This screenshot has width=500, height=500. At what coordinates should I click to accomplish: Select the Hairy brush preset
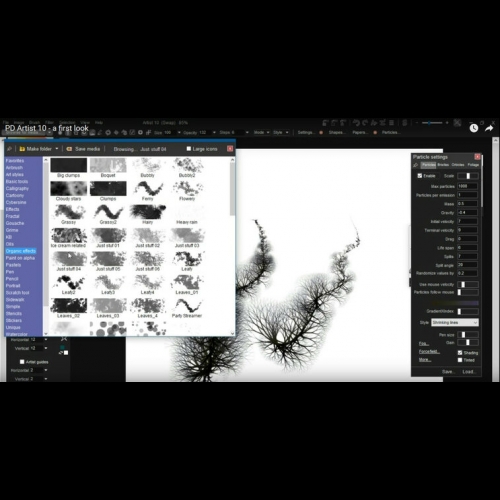(148, 215)
